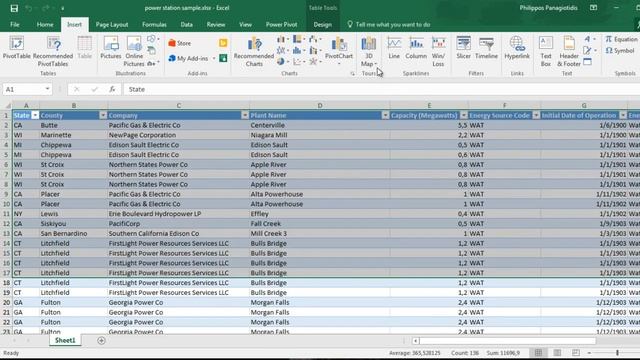Switch to the Page Layout tab
Image resolution: width=640 pixels, height=360 pixels.
(x=112, y=24)
